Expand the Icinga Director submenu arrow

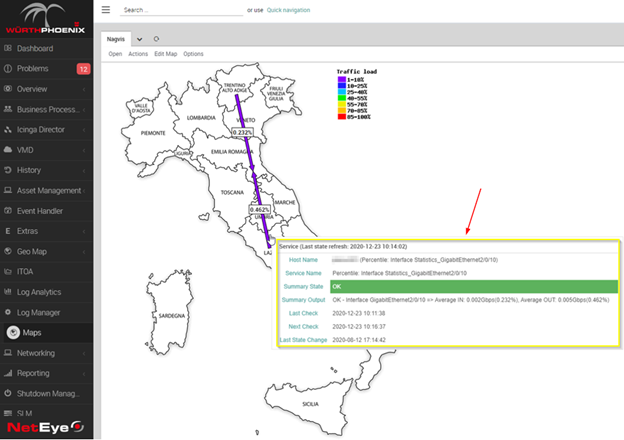[84, 130]
